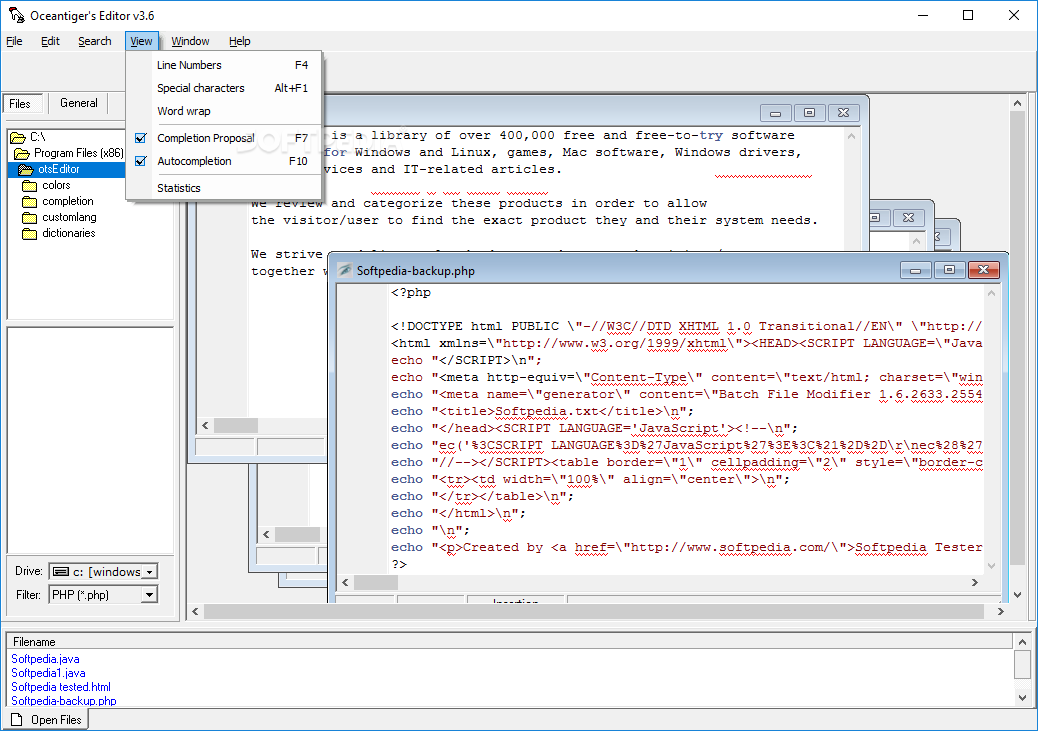Viewport: 1038px width, 731px height.
Task: Close the background text document window
Action: 843,113
